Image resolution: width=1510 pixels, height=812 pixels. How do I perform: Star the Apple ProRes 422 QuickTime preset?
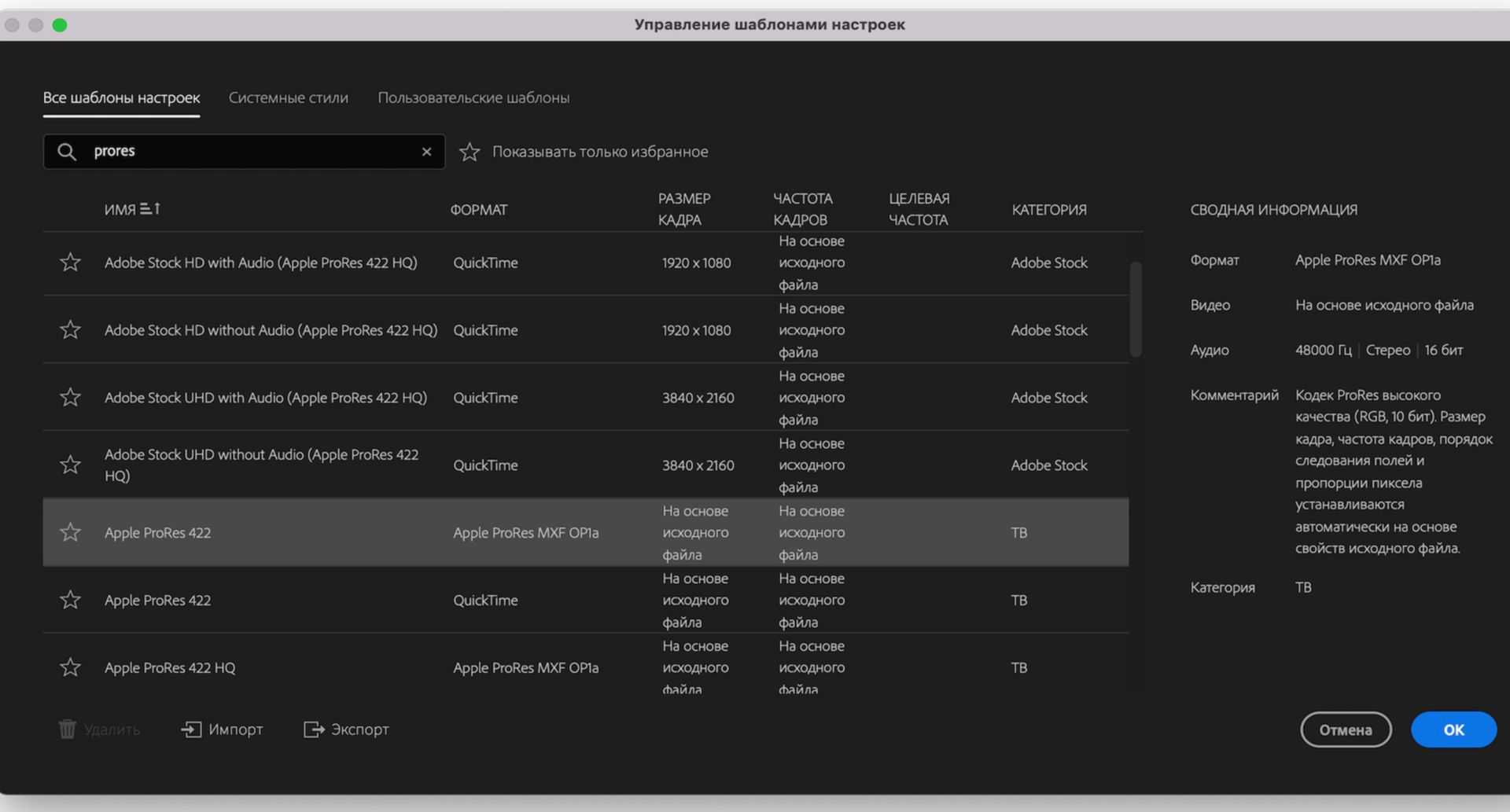coord(71,600)
